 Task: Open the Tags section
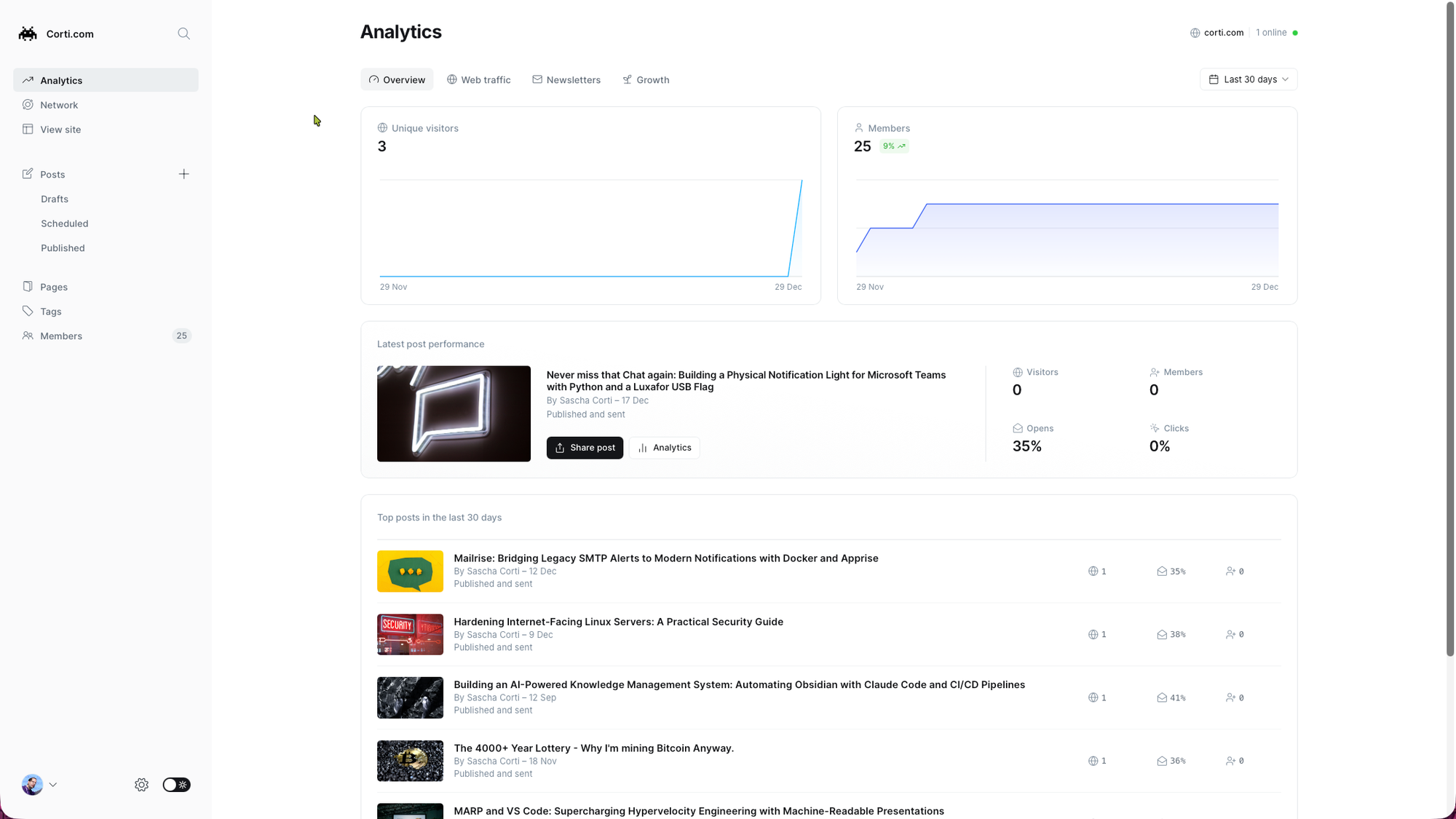pos(50,311)
